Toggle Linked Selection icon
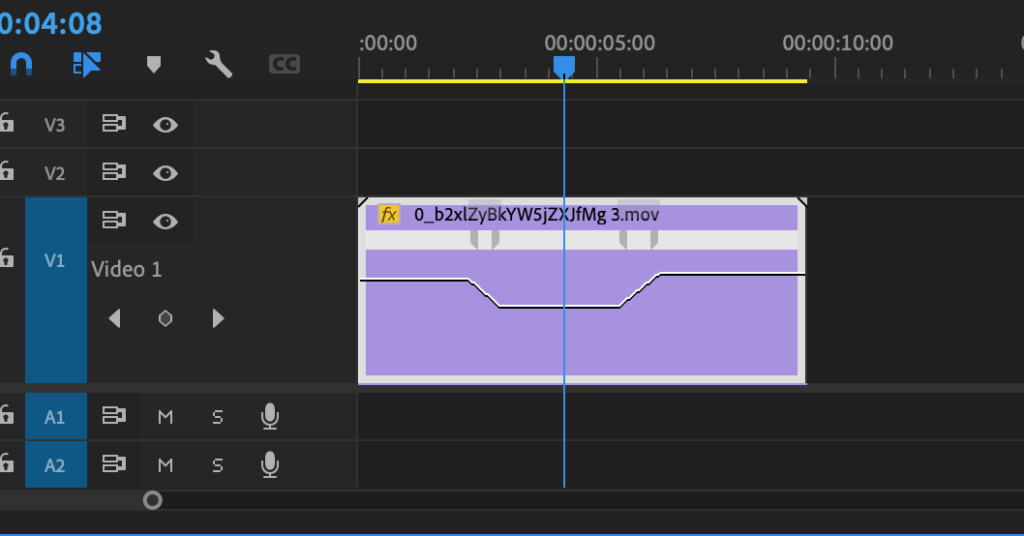The image size is (1024, 536). click(87, 64)
